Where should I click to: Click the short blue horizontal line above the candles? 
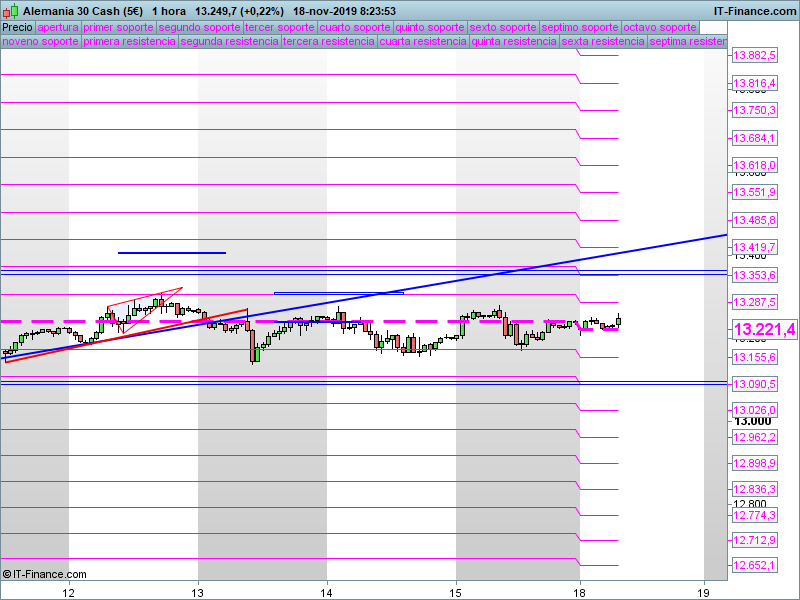(x=172, y=253)
